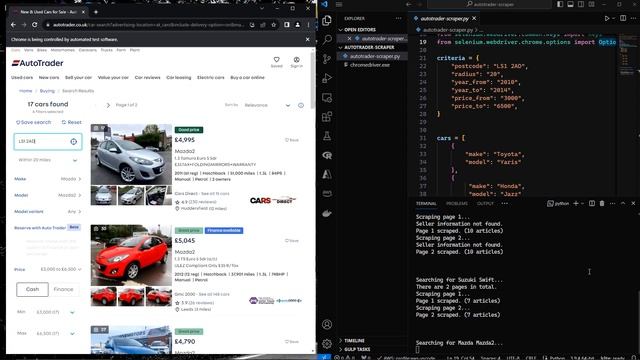This screenshot has width=640, height=360.
Task: Select the Terminal tab in panel
Action: tap(426, 203)
